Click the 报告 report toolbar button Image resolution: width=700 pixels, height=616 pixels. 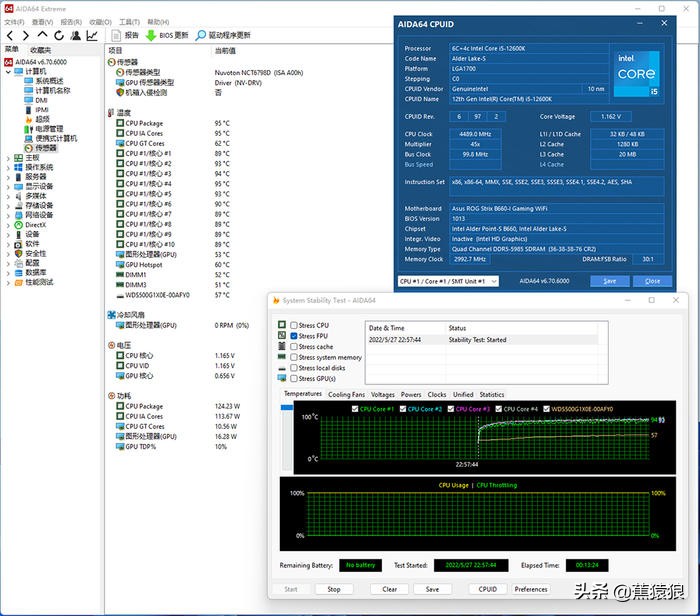click(125, 35)
